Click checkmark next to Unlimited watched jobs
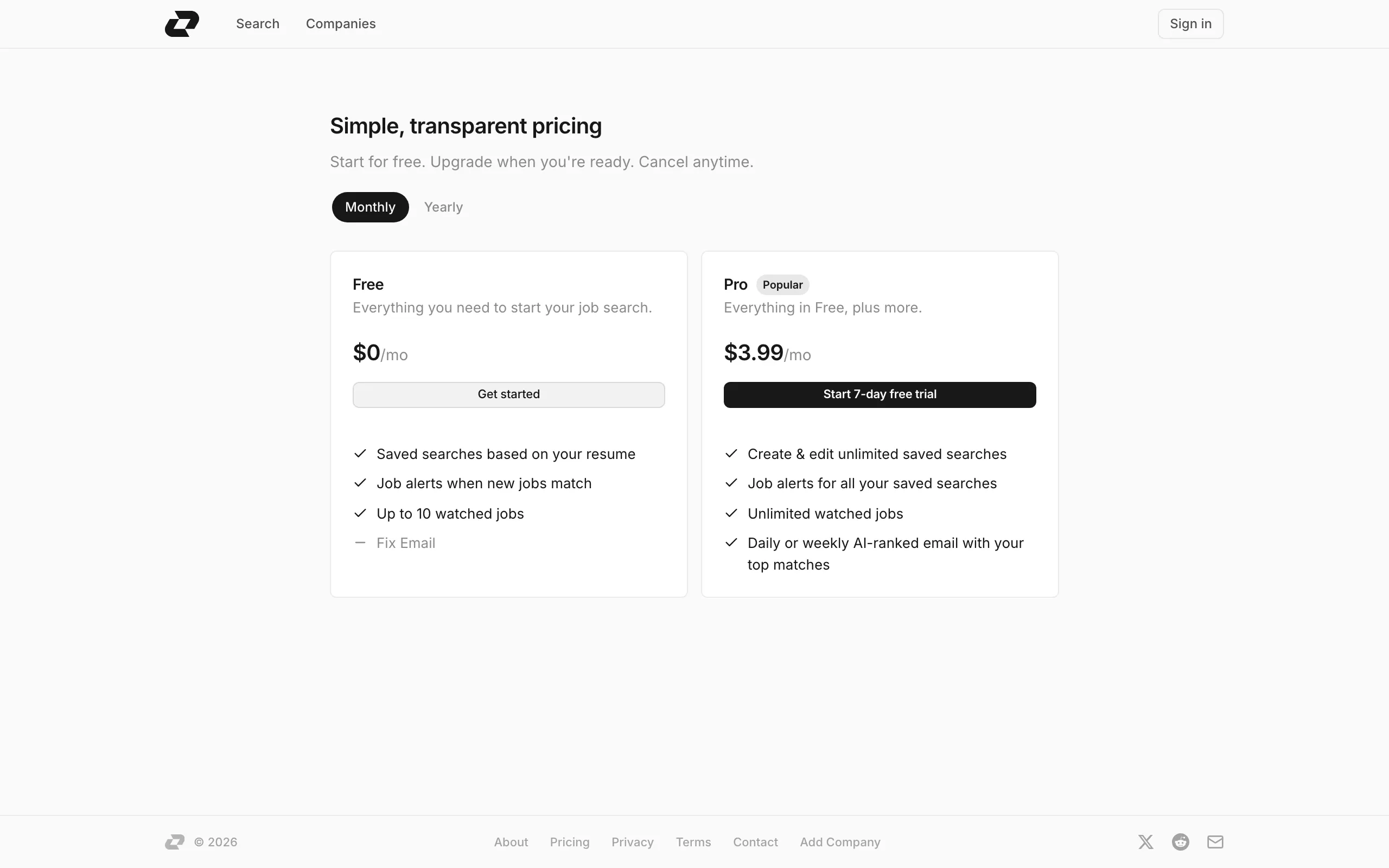This screenshot has width=1389, height=868. (x=731, y=513)
